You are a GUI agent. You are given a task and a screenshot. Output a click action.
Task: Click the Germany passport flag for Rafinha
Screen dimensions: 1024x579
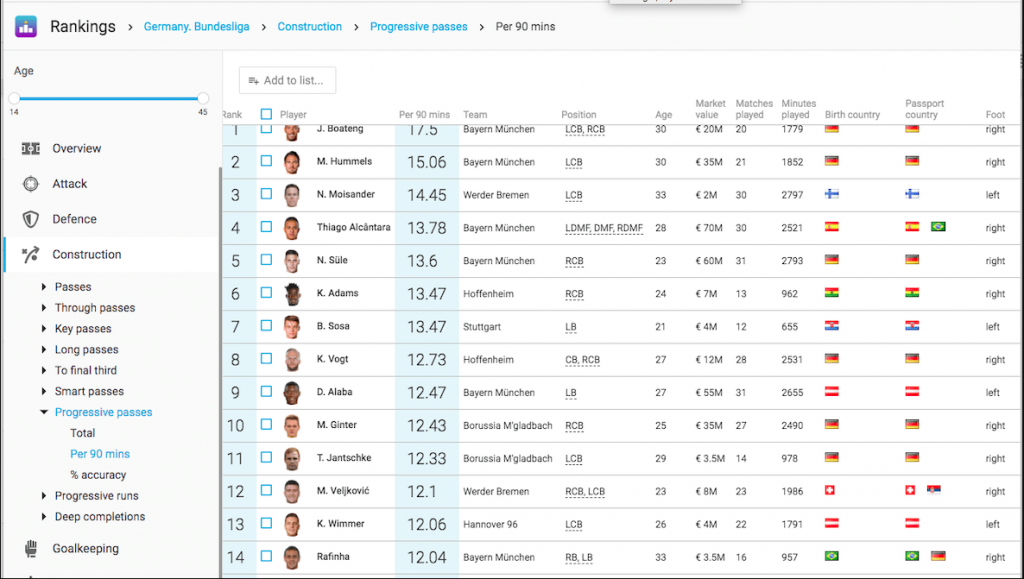click(938, 556)
